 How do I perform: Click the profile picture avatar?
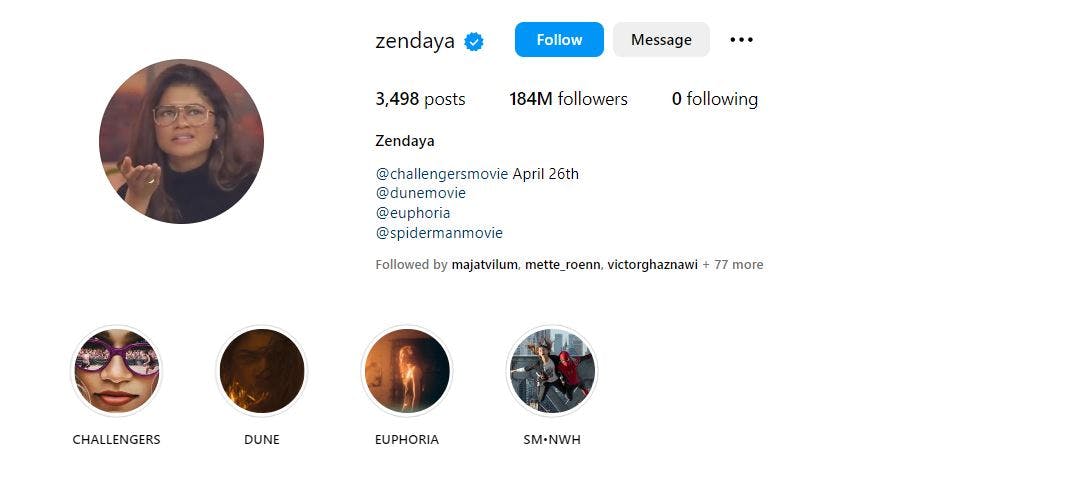[181, 141]
